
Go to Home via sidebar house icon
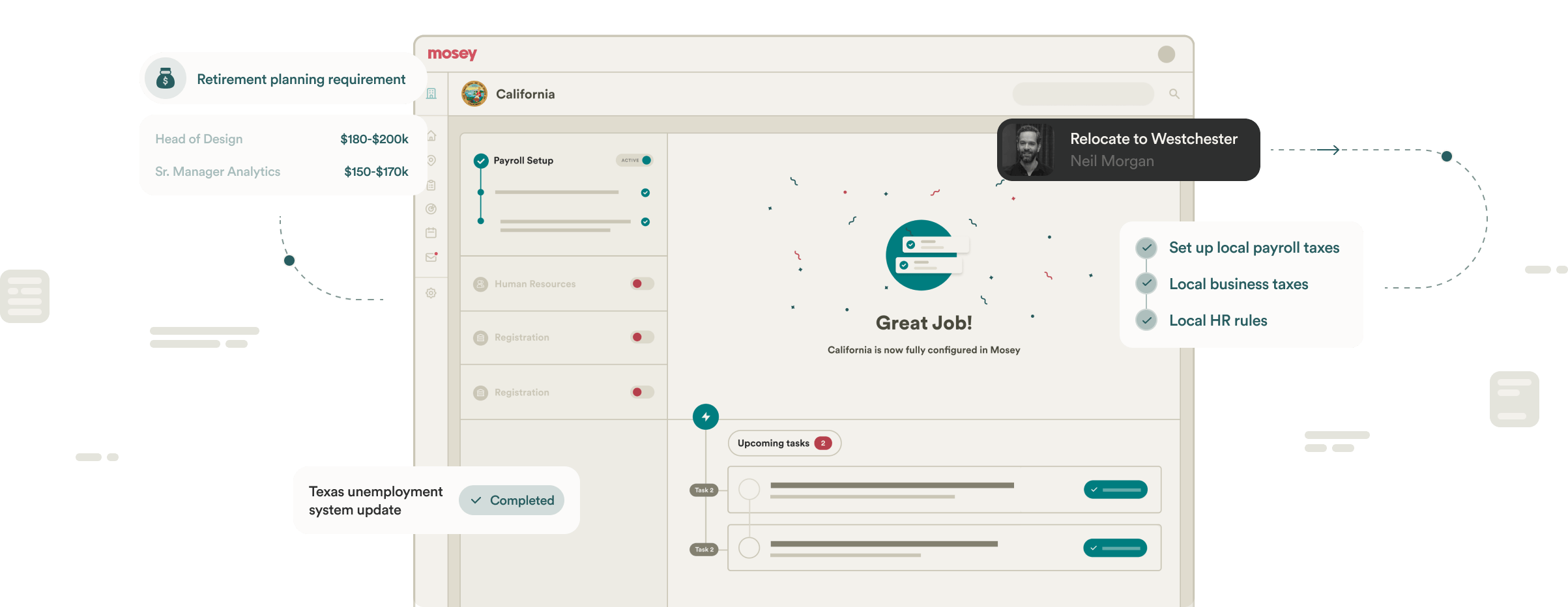(x=431, y=136)
